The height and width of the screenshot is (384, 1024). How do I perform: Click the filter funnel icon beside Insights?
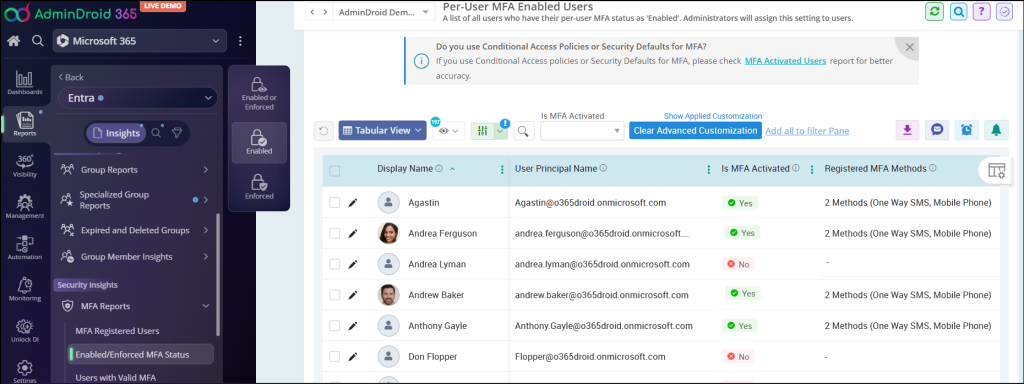(x=176, y=133)
